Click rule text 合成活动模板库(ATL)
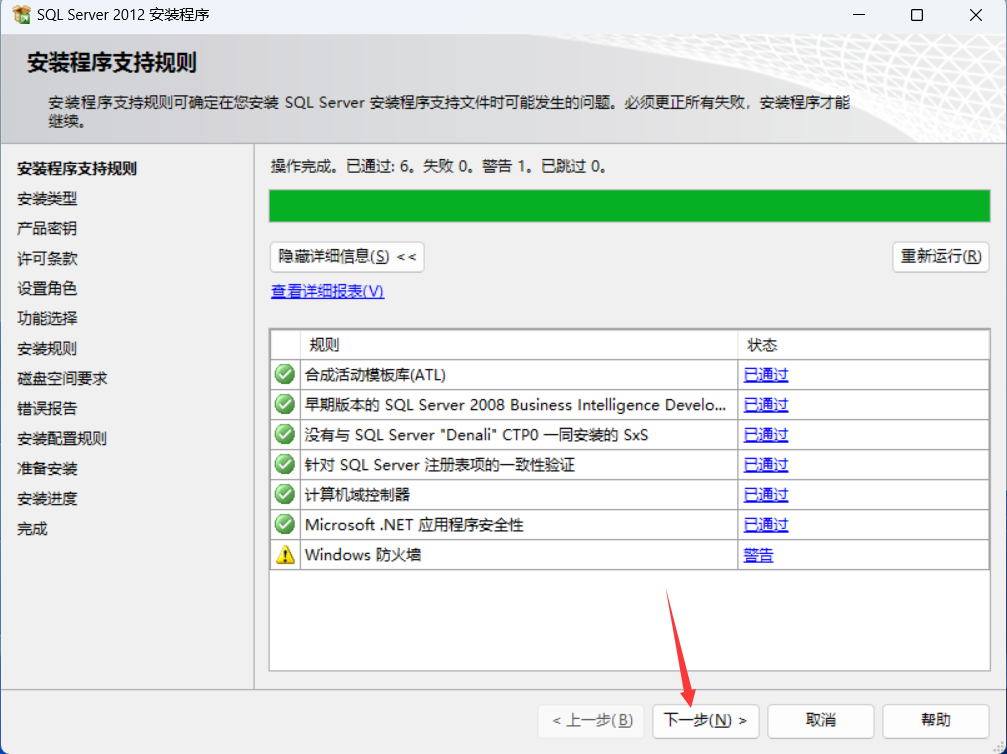This screenshot has height=754, width=1007. pos(375,374)
